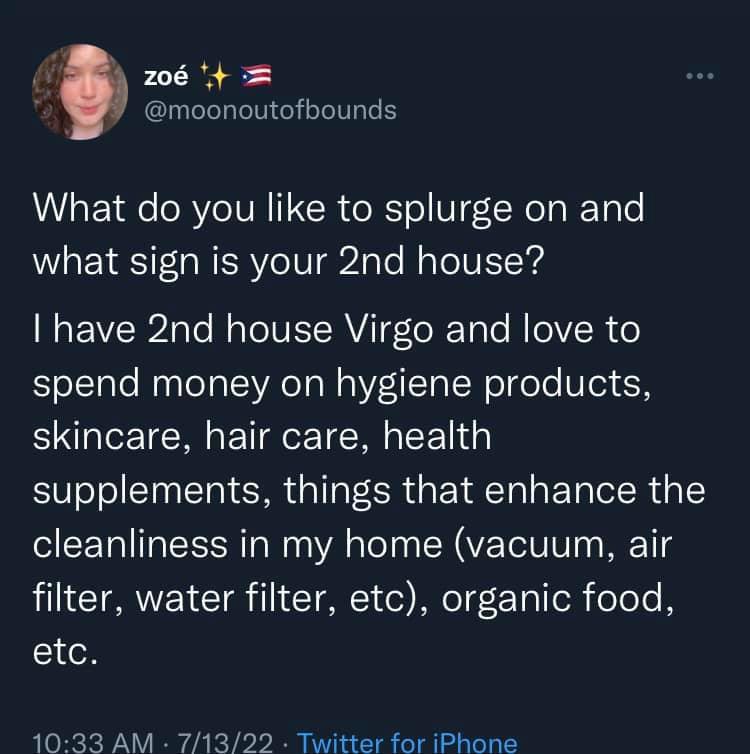Open zoé's profile picture
Image resolution: width=750 pixels, height=754 pixels.
[79, 93]
